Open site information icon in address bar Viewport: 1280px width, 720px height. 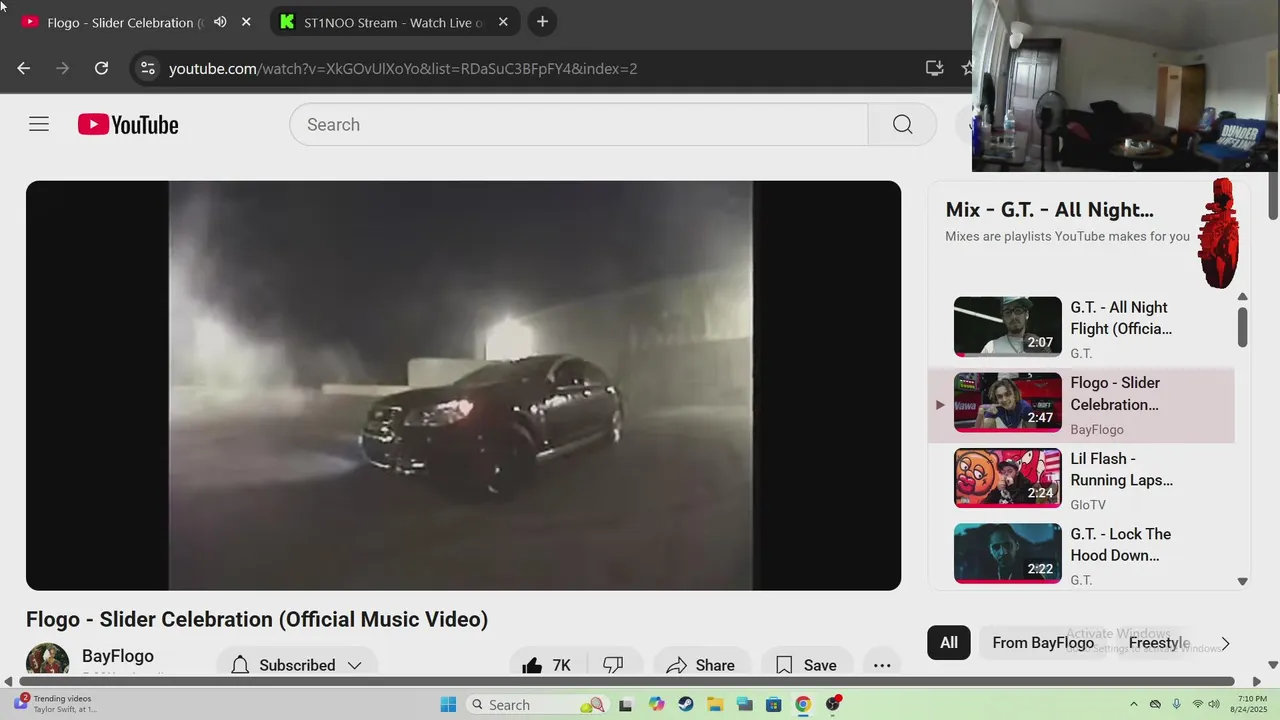tap(148, 68)
